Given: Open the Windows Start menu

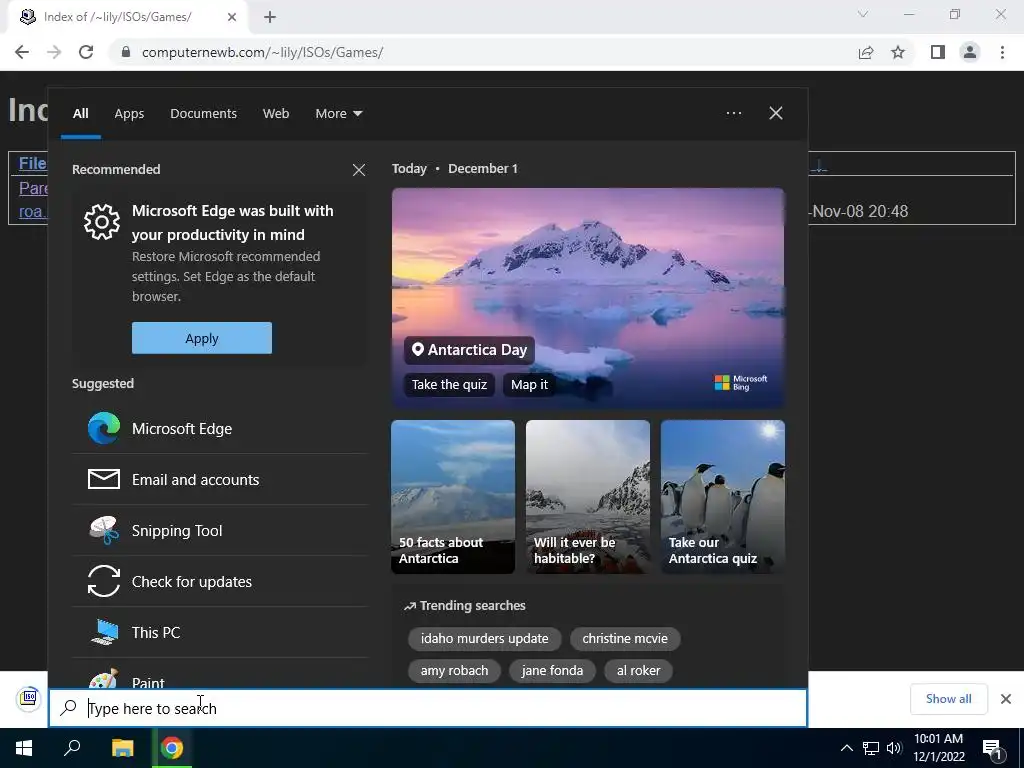Looking at the screenshot, I should (24, 748).
